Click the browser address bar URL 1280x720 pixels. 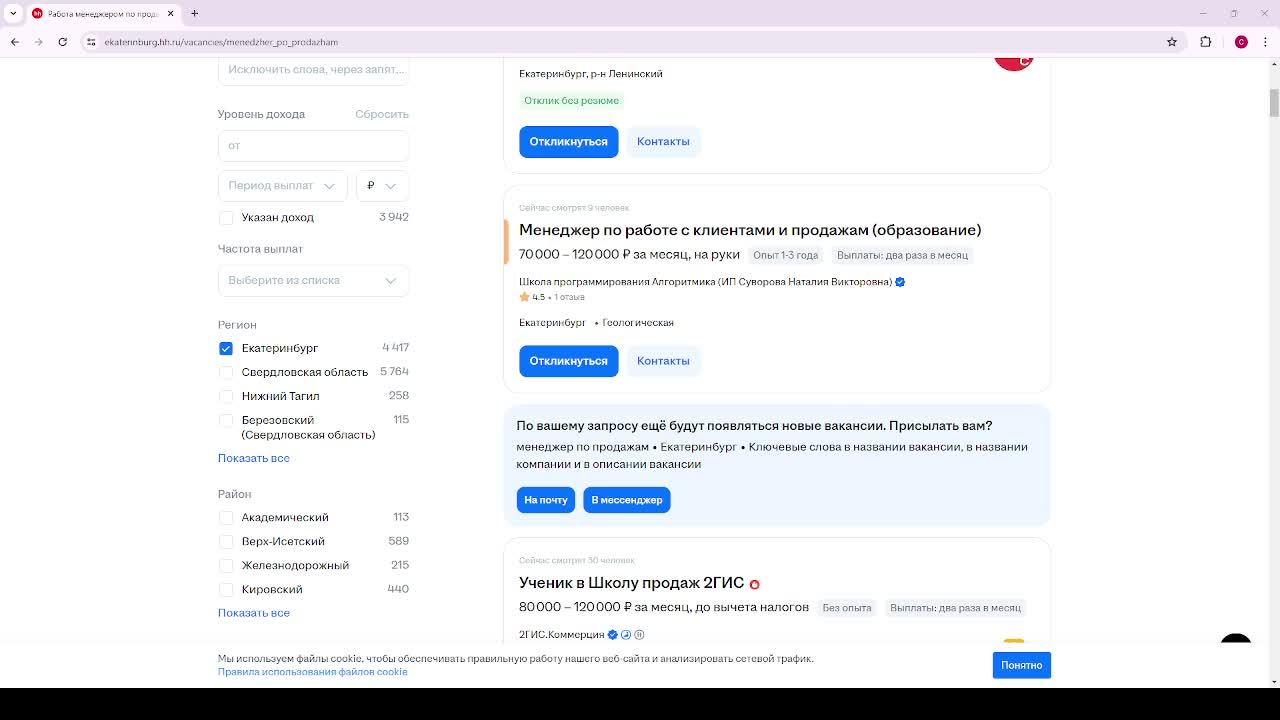pyautogui.click(x=221, y=42)
